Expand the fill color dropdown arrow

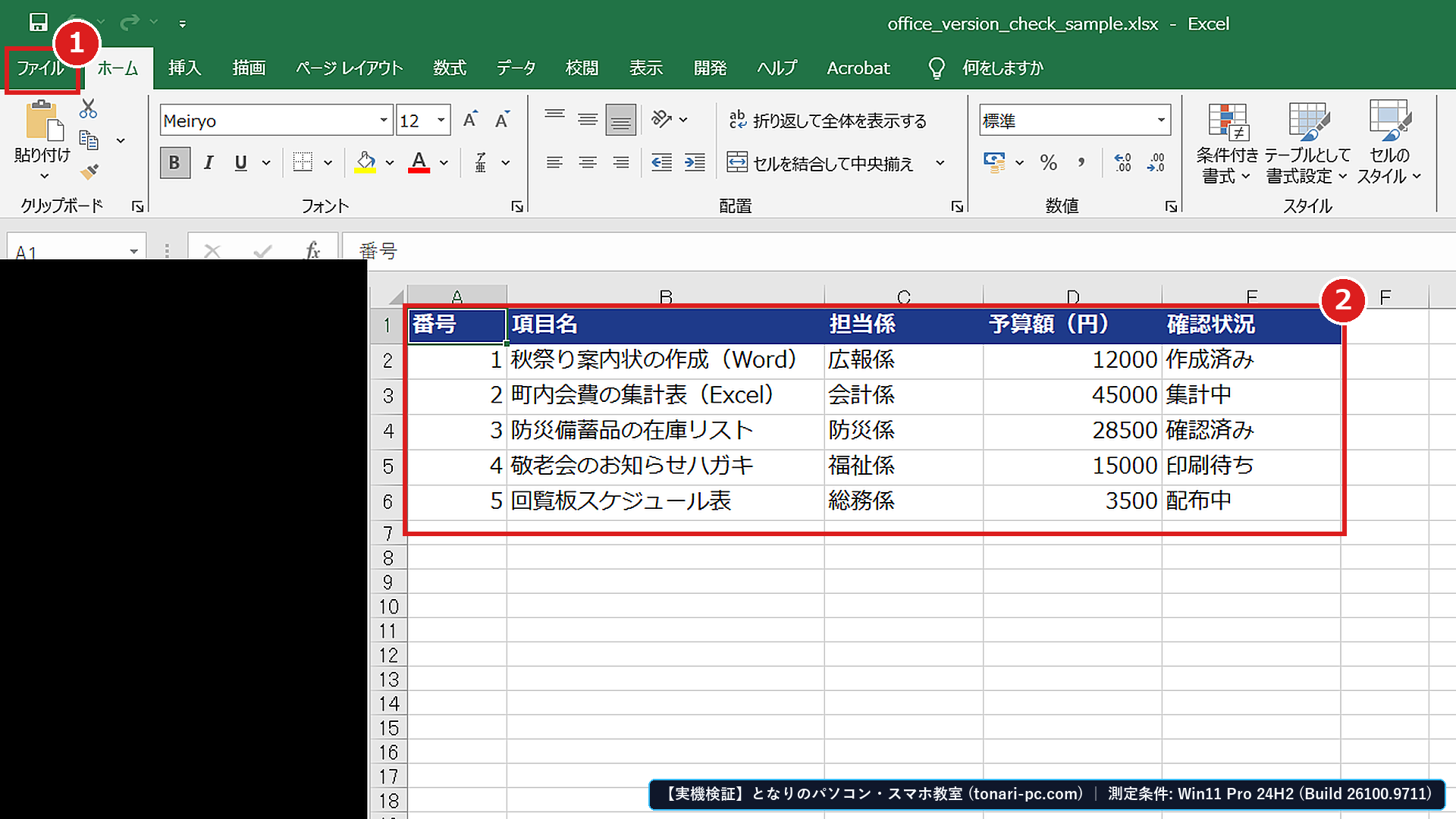pos(390,162)
